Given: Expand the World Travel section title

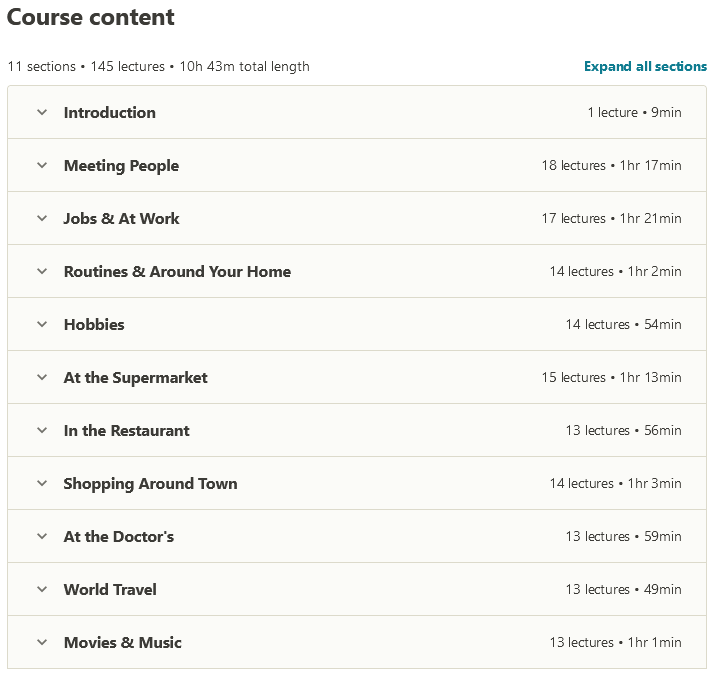Looking at the screenshot, I should click(110, 590).
